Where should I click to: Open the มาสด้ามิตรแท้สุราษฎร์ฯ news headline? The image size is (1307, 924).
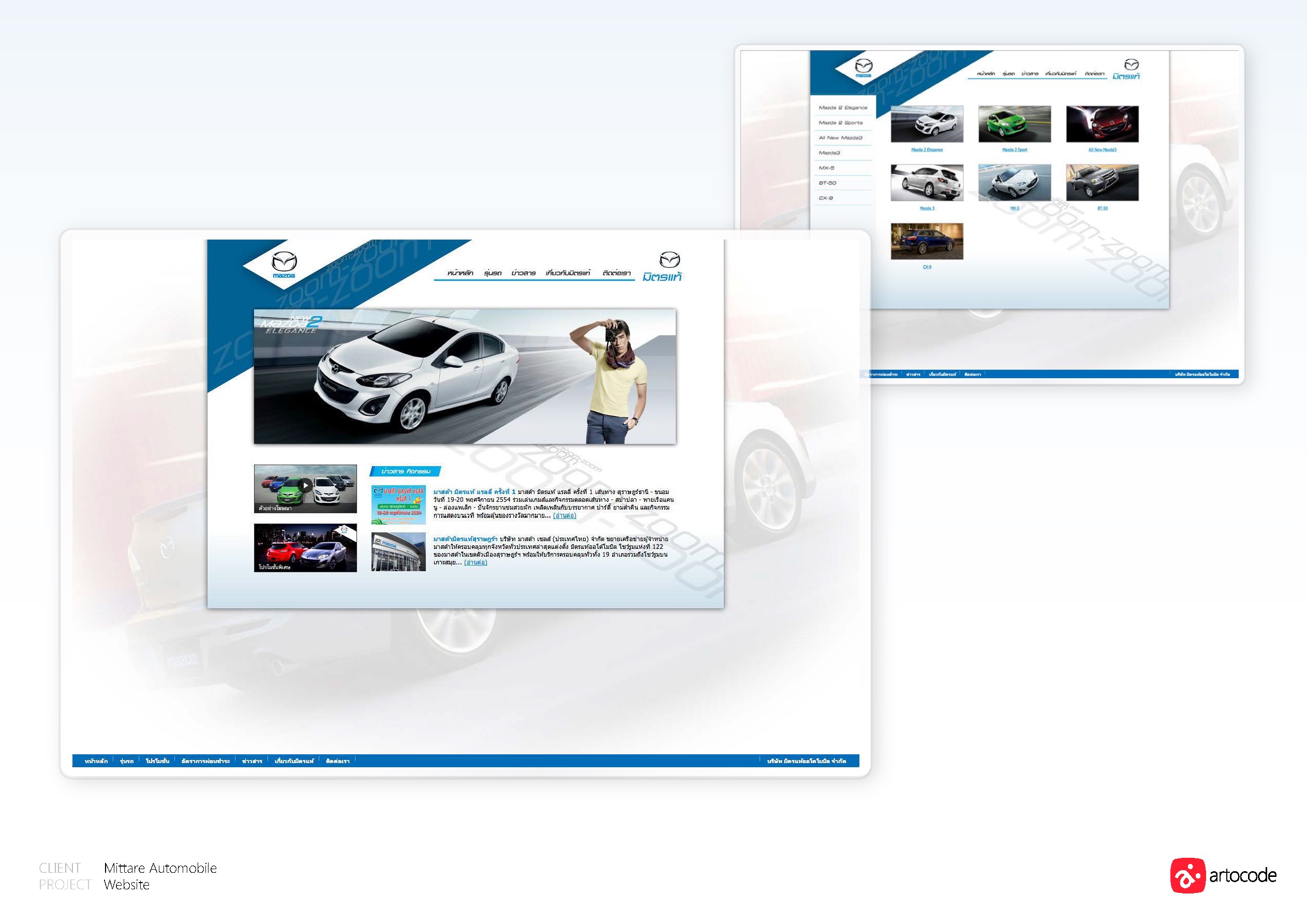tap(465, 539)
